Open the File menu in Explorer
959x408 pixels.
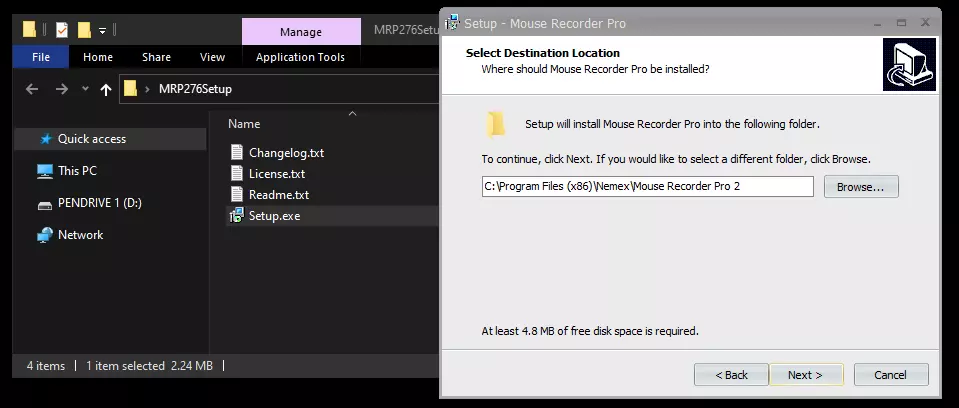click(x=41, y=57)
